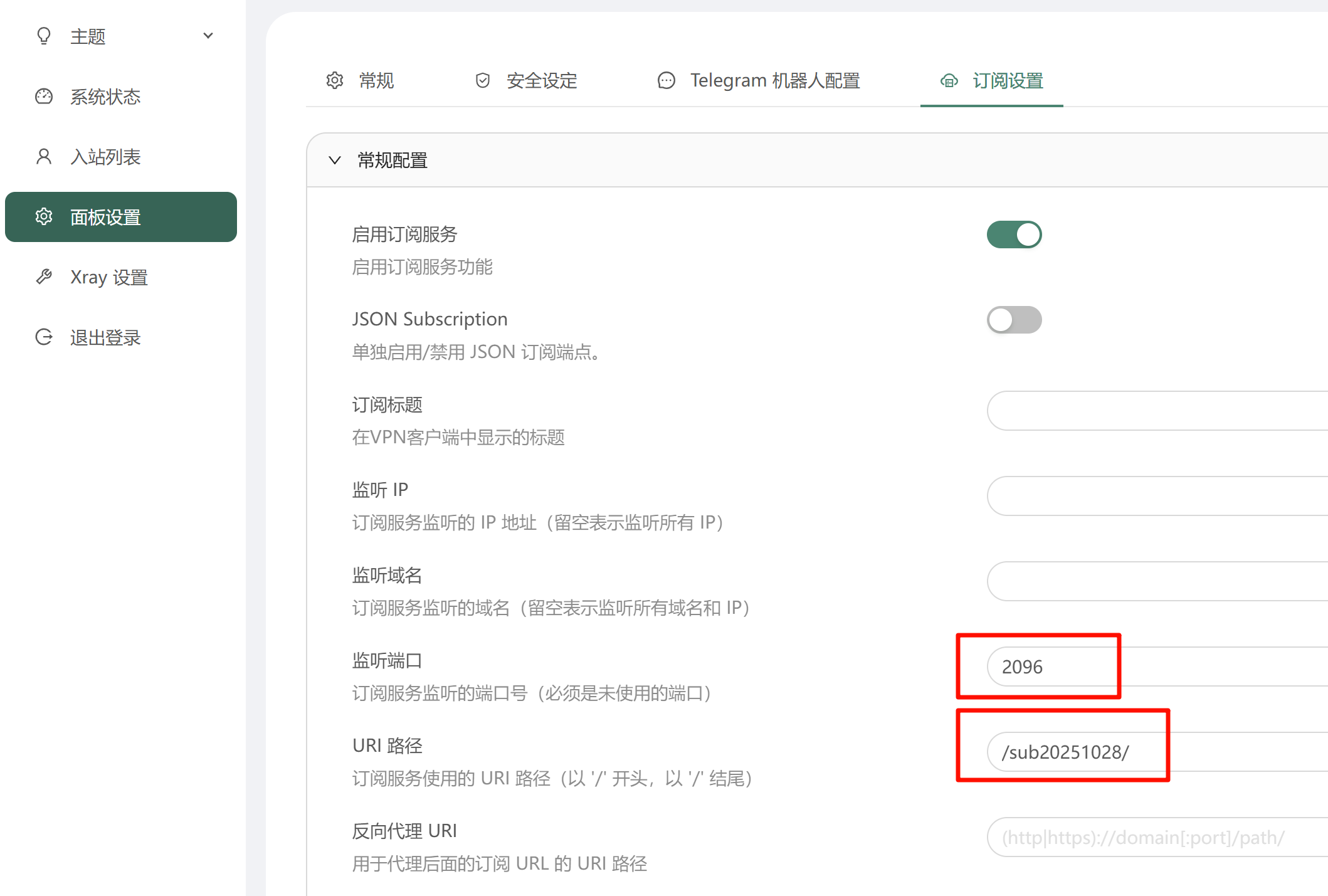Collapse the 常规配置 section chevron
The height and width of the screenshot is (896, 1328).
(x=335, y=161)
